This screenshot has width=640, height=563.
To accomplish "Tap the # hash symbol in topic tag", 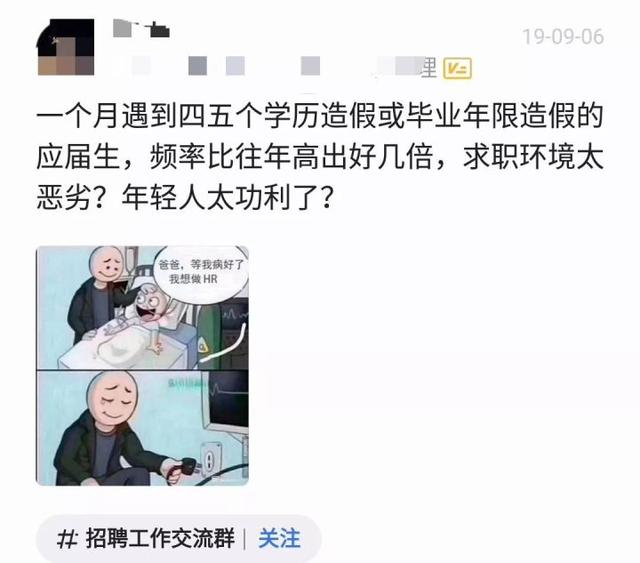I will (67, 539).
